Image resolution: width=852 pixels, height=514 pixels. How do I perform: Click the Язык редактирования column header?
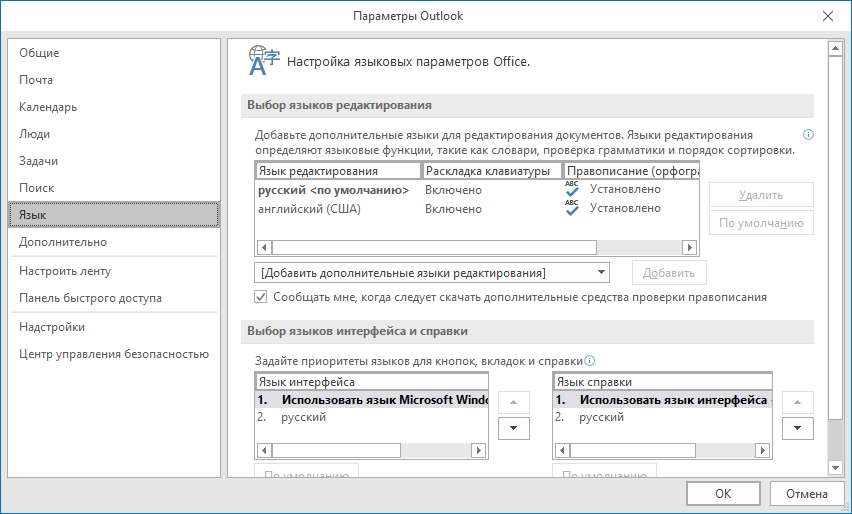point(338,171)
